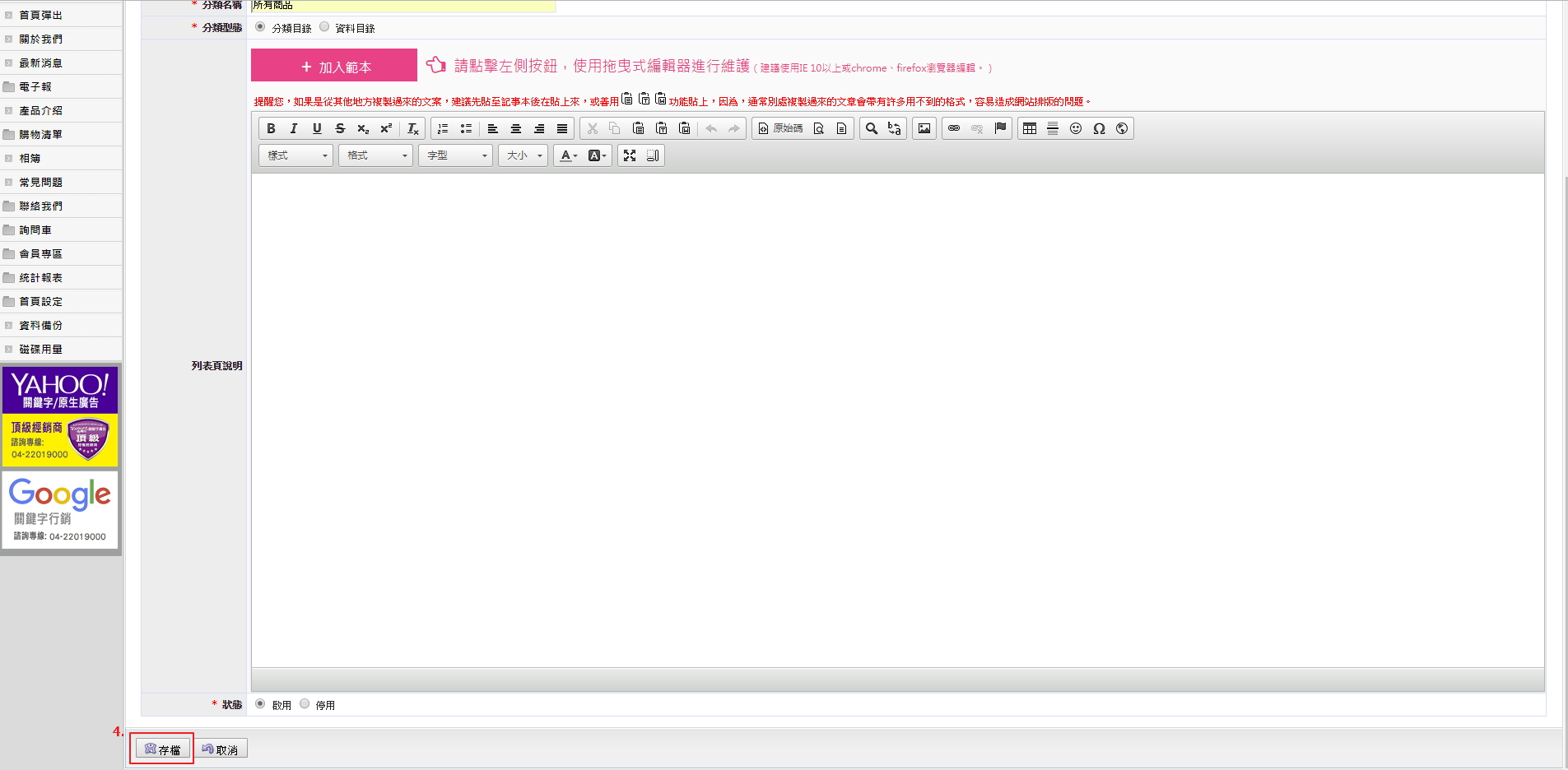Screen dimensions: 1568x770
Task: Open the 大小 font size dropdown
Action: point(523,155)
